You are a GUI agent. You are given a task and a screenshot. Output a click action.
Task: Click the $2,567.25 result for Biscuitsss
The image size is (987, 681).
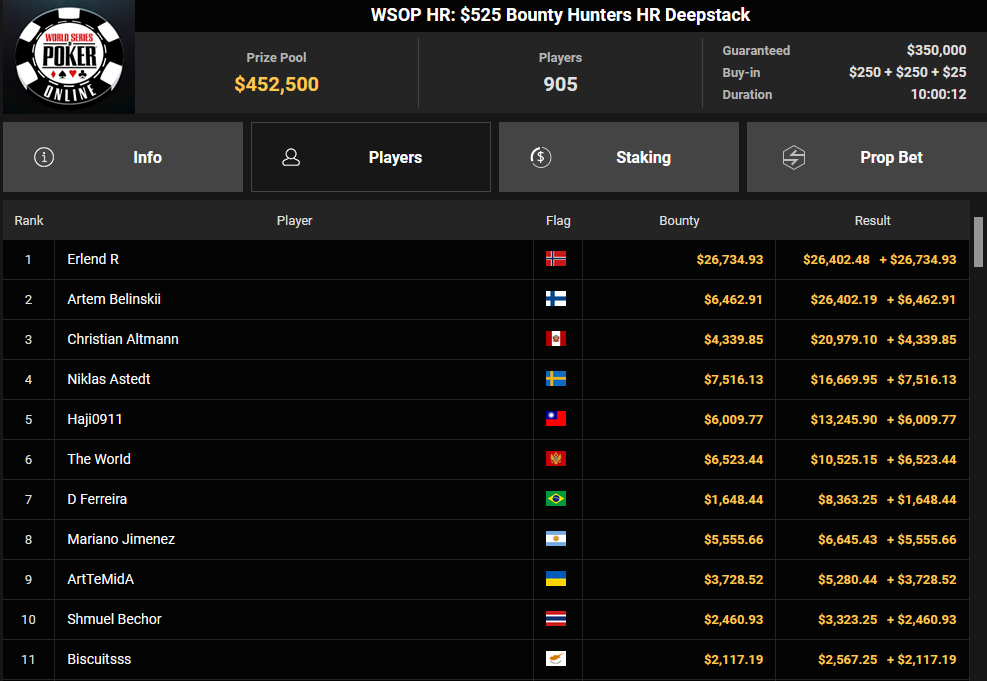[847, 660]
